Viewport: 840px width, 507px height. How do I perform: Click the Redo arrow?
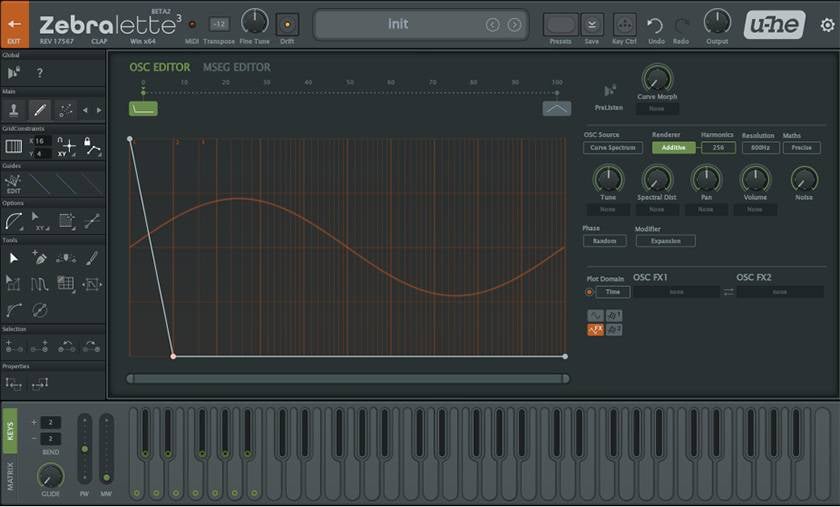[681, 25]
